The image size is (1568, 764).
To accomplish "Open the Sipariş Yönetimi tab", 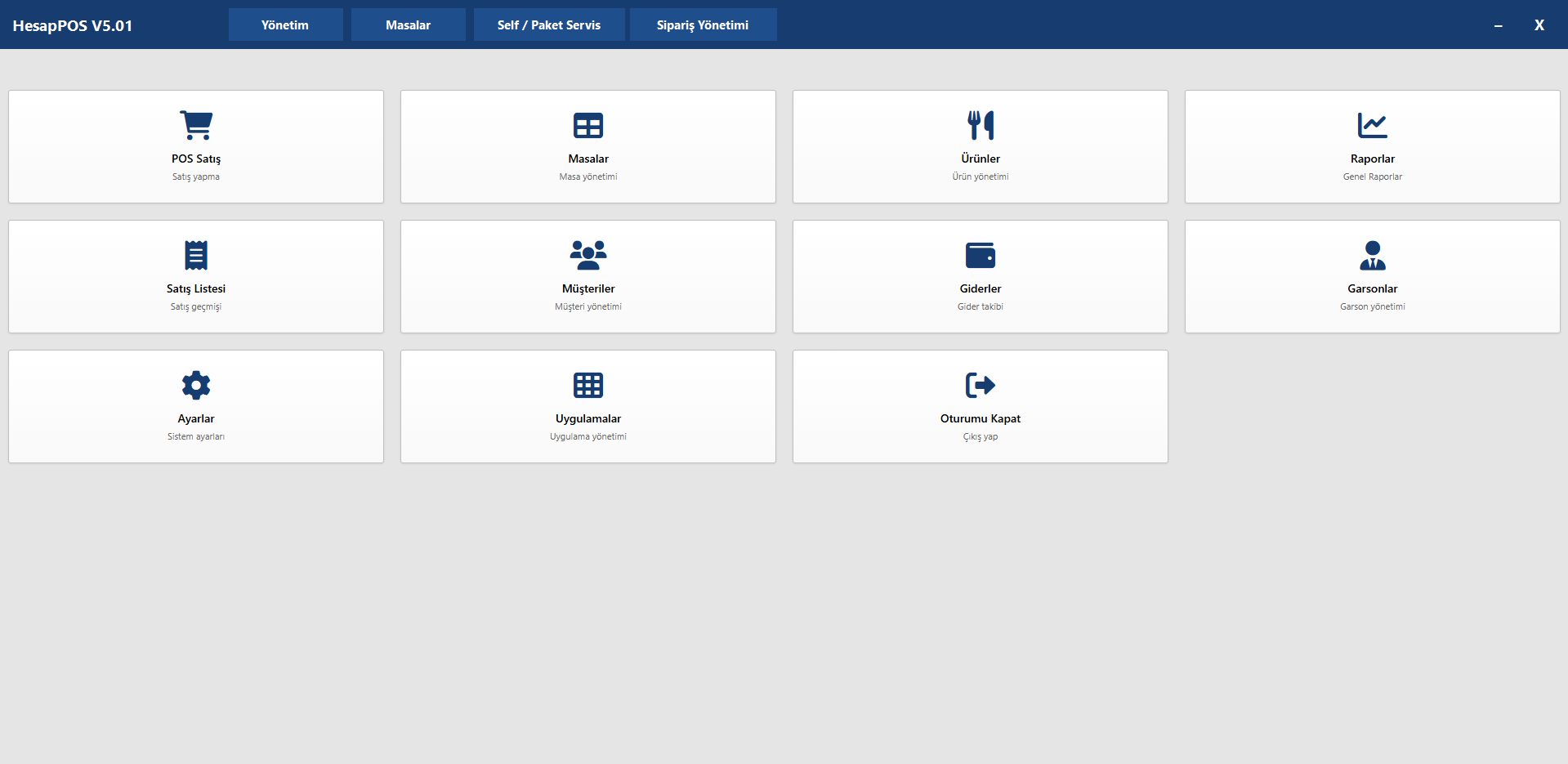I will (703, 25).
